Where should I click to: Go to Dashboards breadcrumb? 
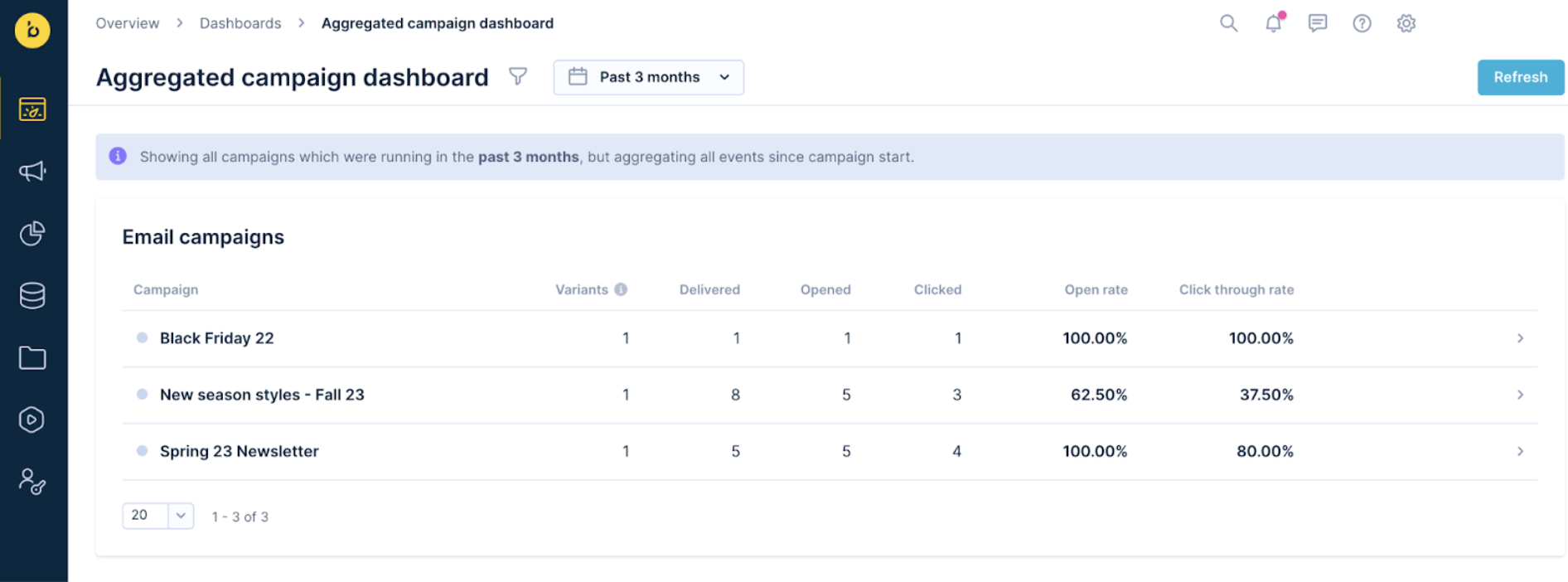pyautogui.click(x=240, y=23)
